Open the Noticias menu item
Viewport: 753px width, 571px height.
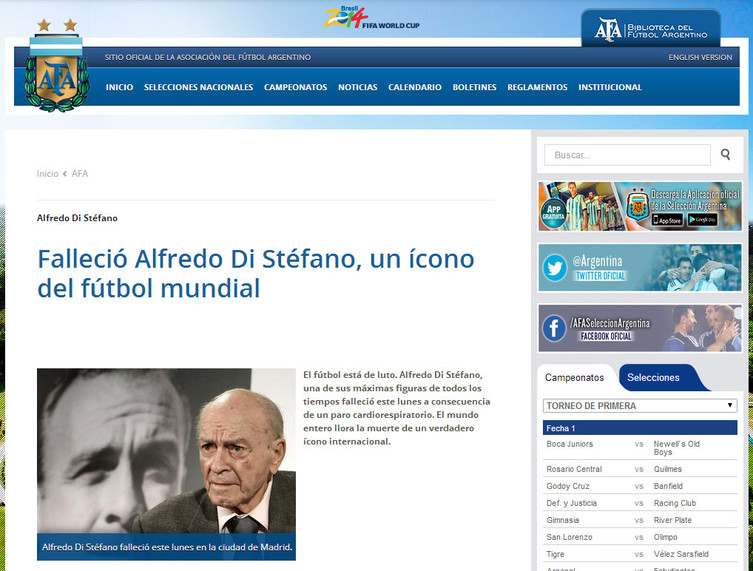pyautogui.click(x=357, y=87)
